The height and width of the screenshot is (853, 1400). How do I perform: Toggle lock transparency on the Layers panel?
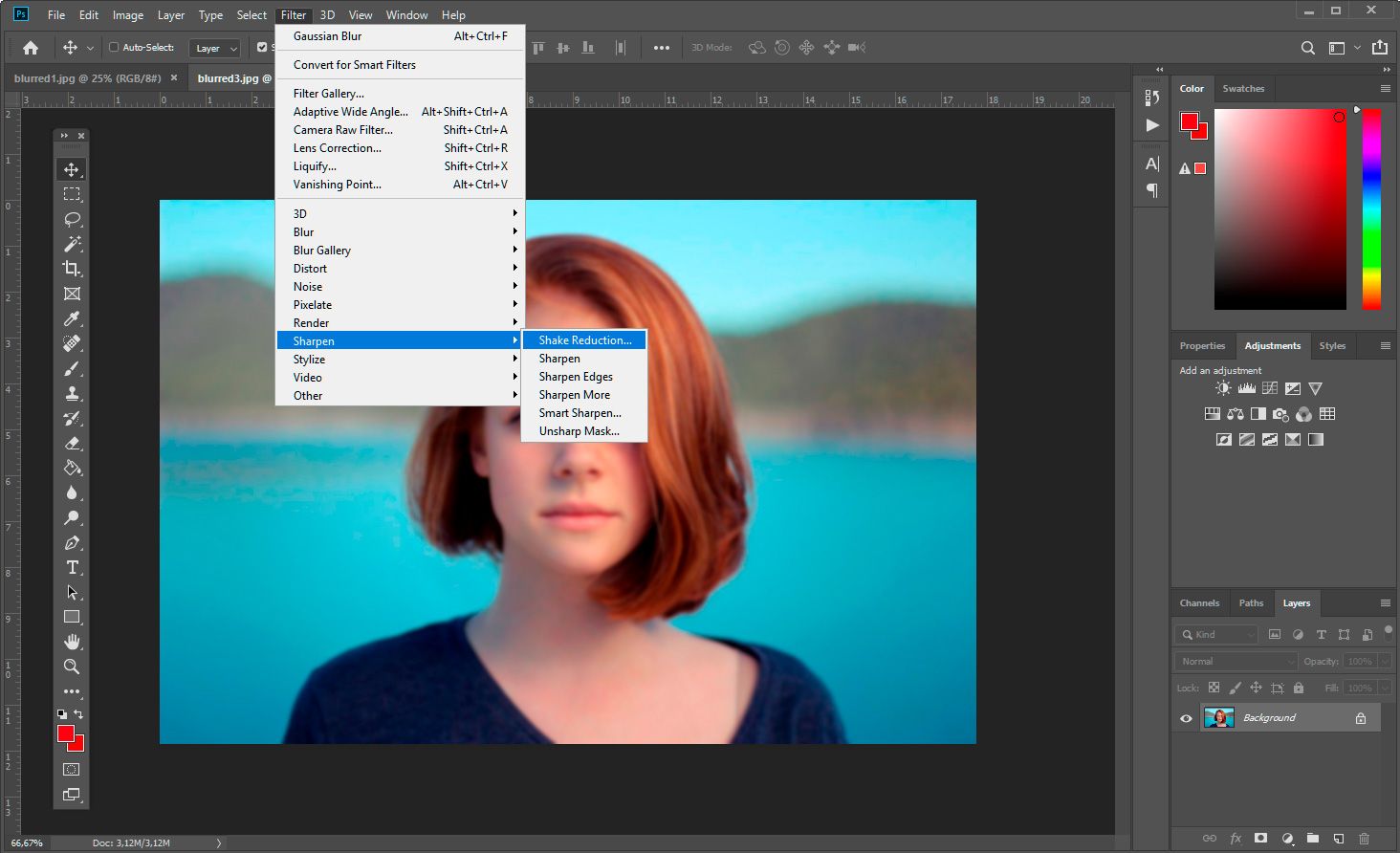[x=1214, y=688]
